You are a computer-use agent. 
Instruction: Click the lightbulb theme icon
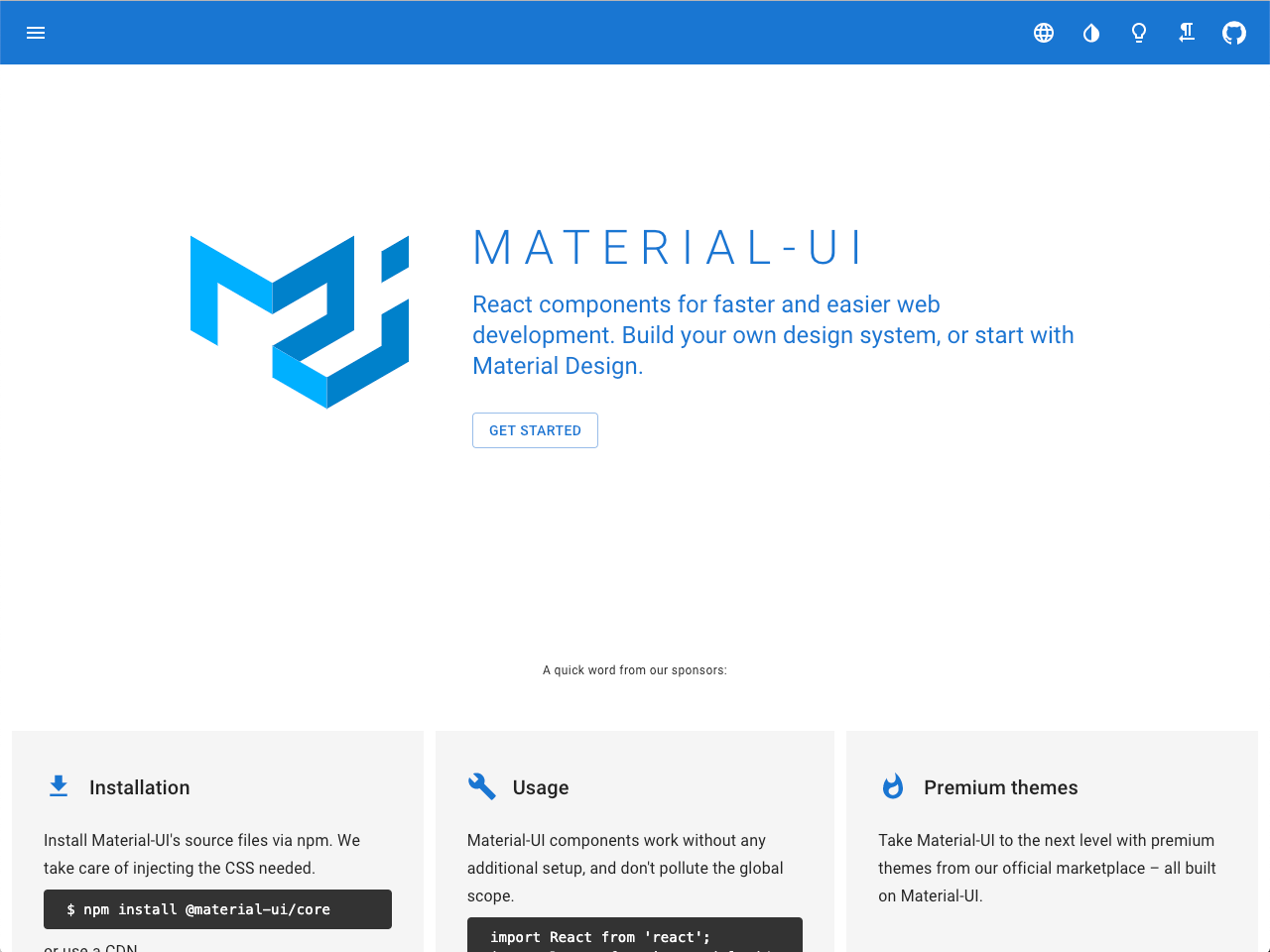(x=1138, y=32)
